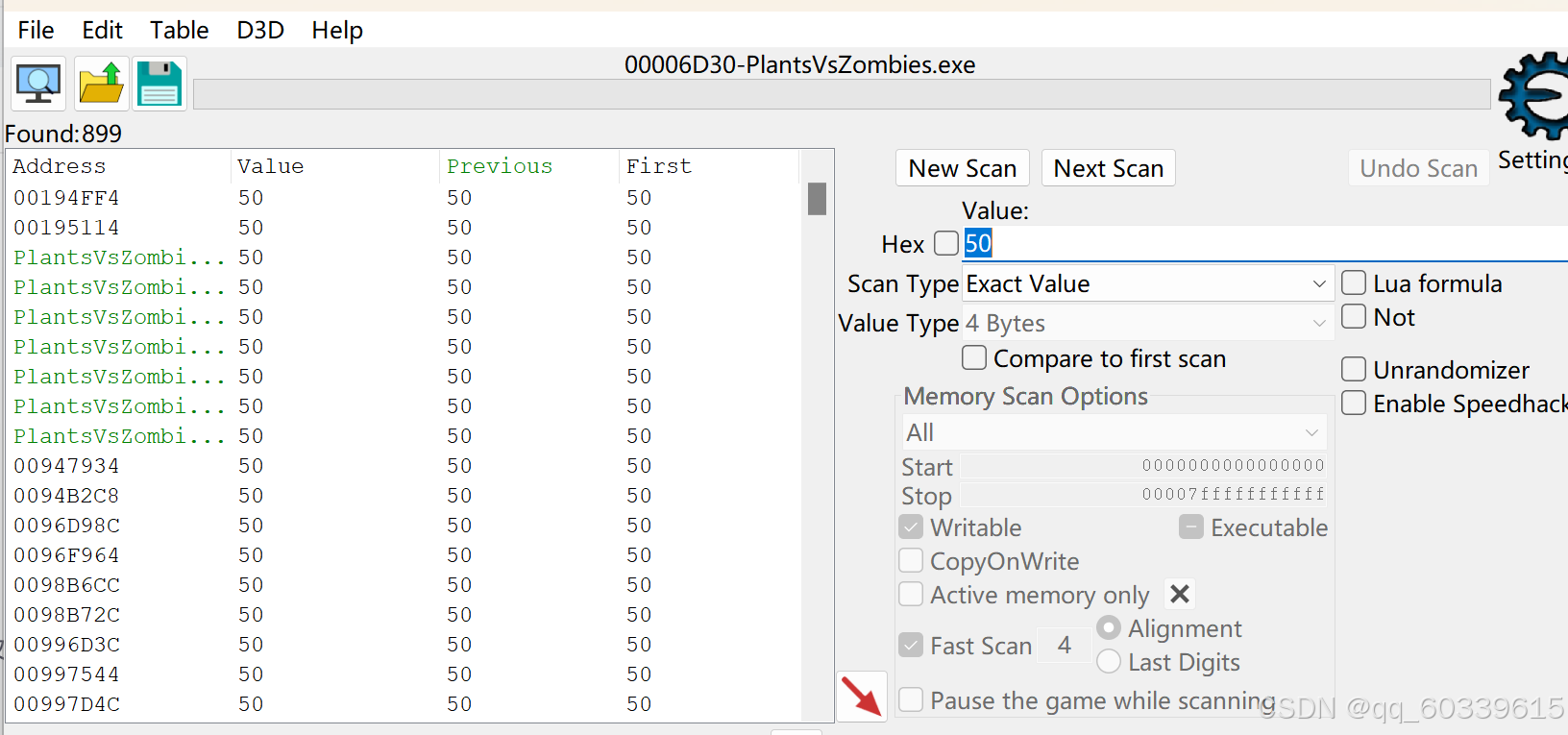Select address row 00947934
Screen dimensions: 1568x735
point(404,465)
